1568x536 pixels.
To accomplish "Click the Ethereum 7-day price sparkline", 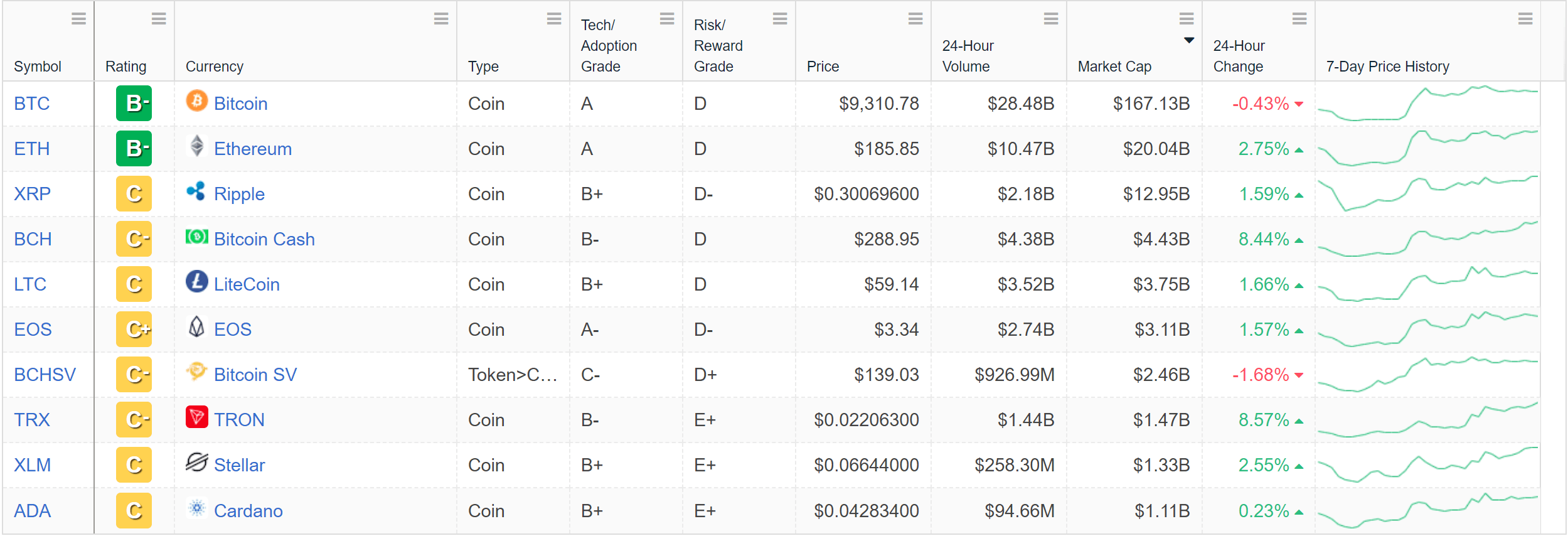I will 1427,149.
